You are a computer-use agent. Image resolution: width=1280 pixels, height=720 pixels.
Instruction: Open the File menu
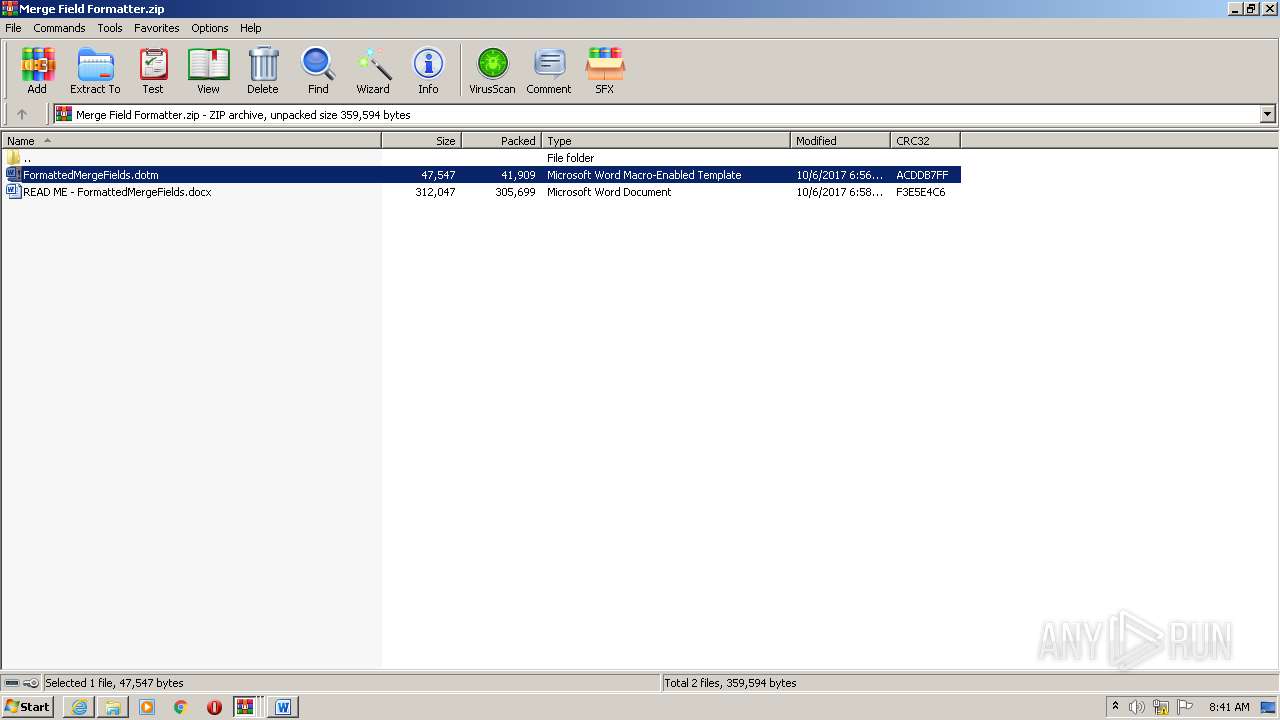pyautogui.click(x=13, y=28)
